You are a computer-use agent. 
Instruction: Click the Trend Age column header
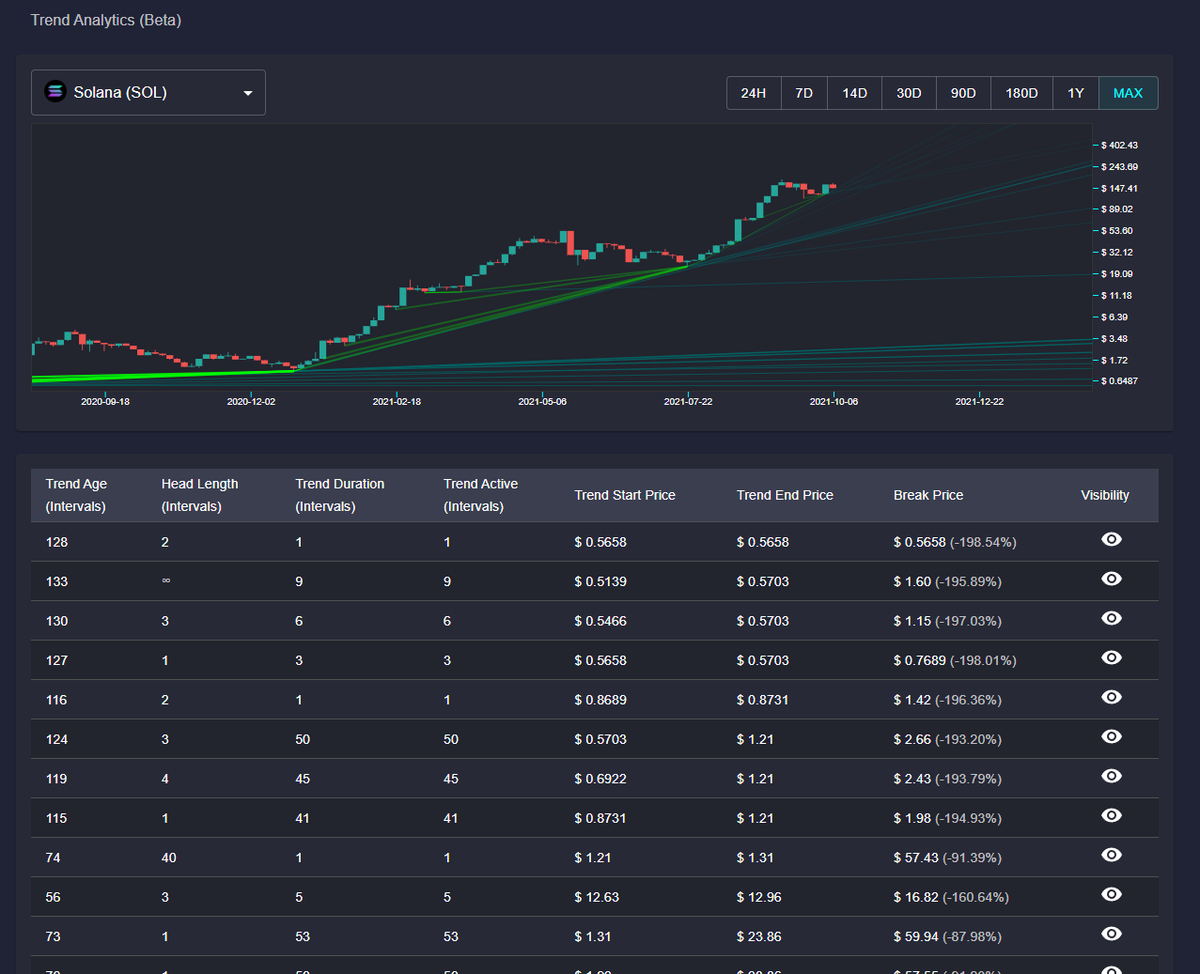(x=77, y=495)
